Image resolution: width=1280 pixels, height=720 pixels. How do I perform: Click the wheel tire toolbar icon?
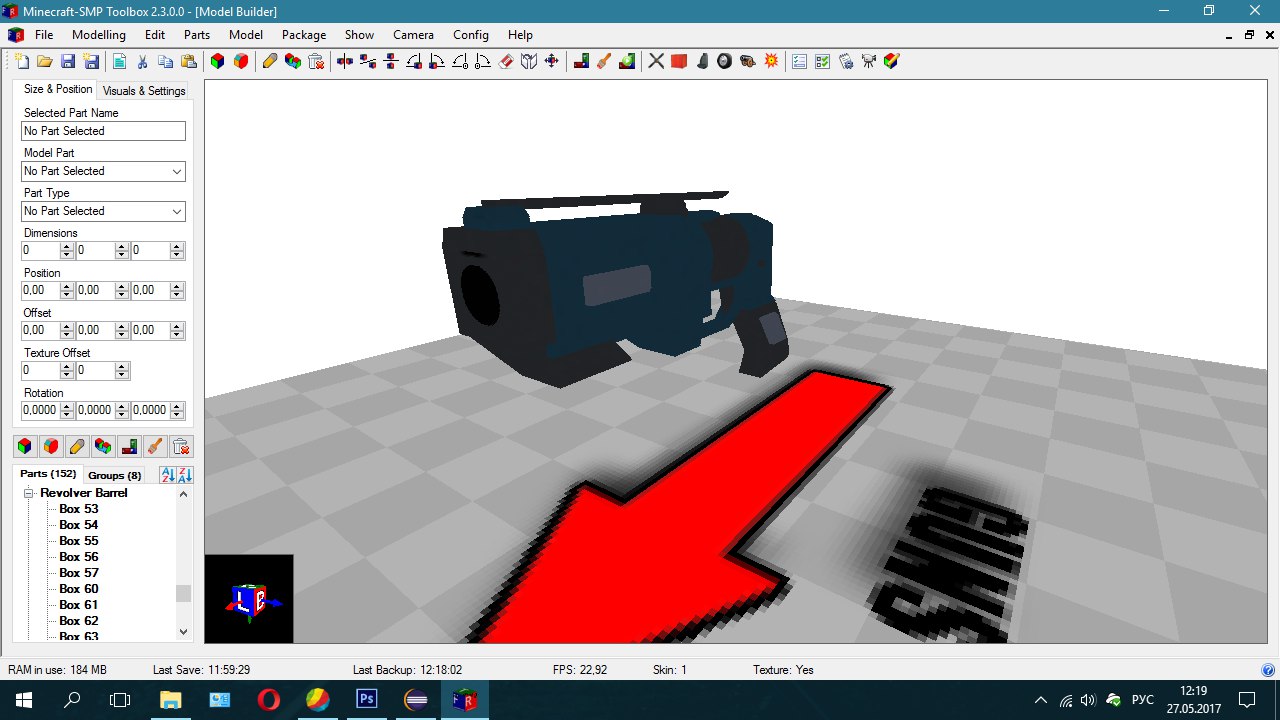(x=725, y=61)
